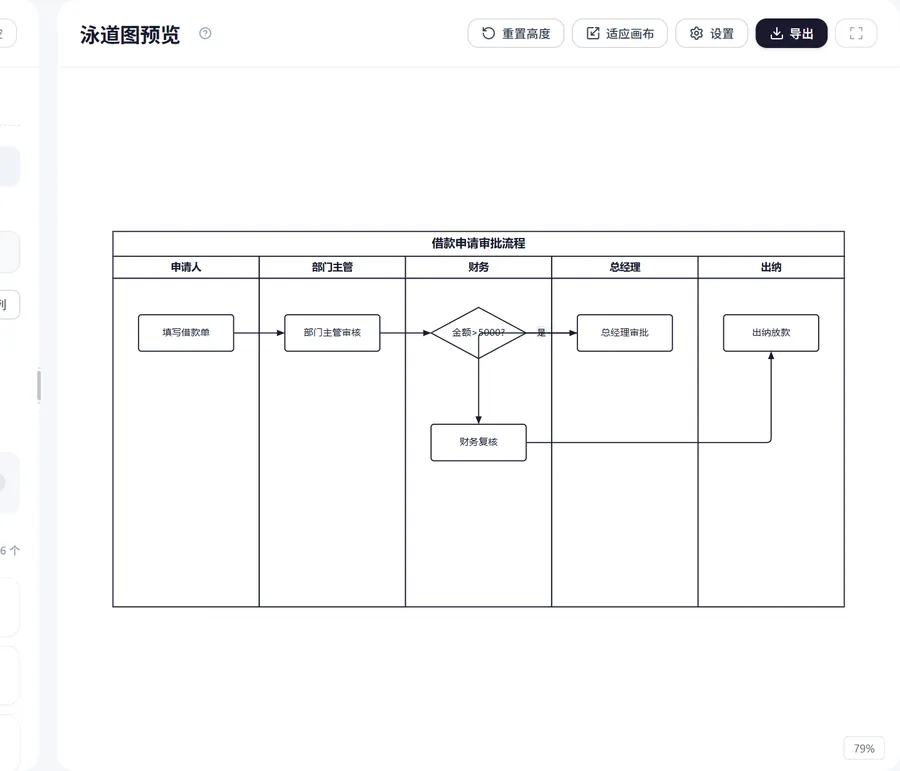
Task: Click the 部门主管审核 process node
Action: 332,332
